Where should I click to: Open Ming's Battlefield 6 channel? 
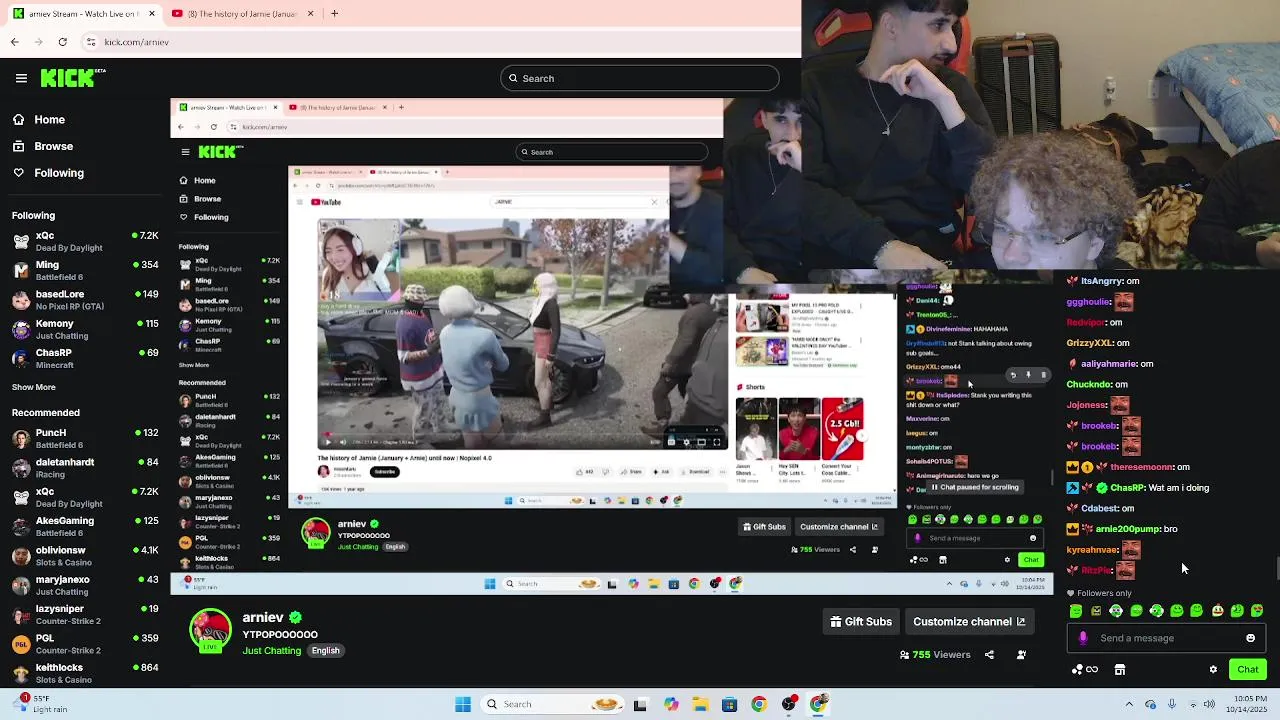[x=84, y=270]
